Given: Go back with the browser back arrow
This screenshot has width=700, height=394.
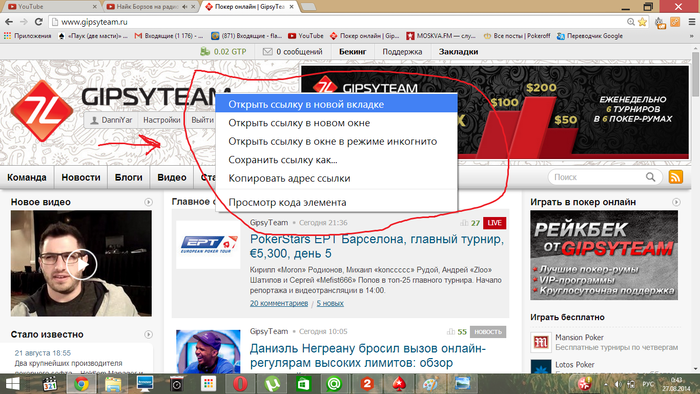Looking at the screenshot, I should click(x=8, y=21).
